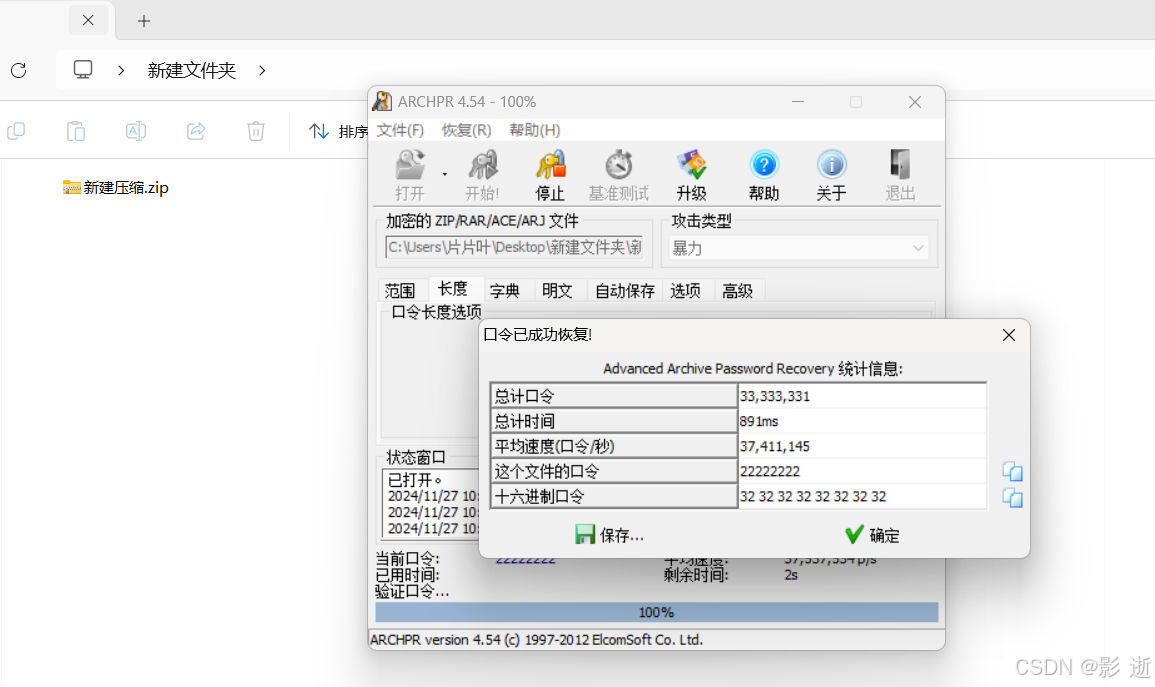Click the 开始! (Start) toolbar icon
Viewport: 1155px width, 687px height.
pyautogui.click(x=482, y=175)
